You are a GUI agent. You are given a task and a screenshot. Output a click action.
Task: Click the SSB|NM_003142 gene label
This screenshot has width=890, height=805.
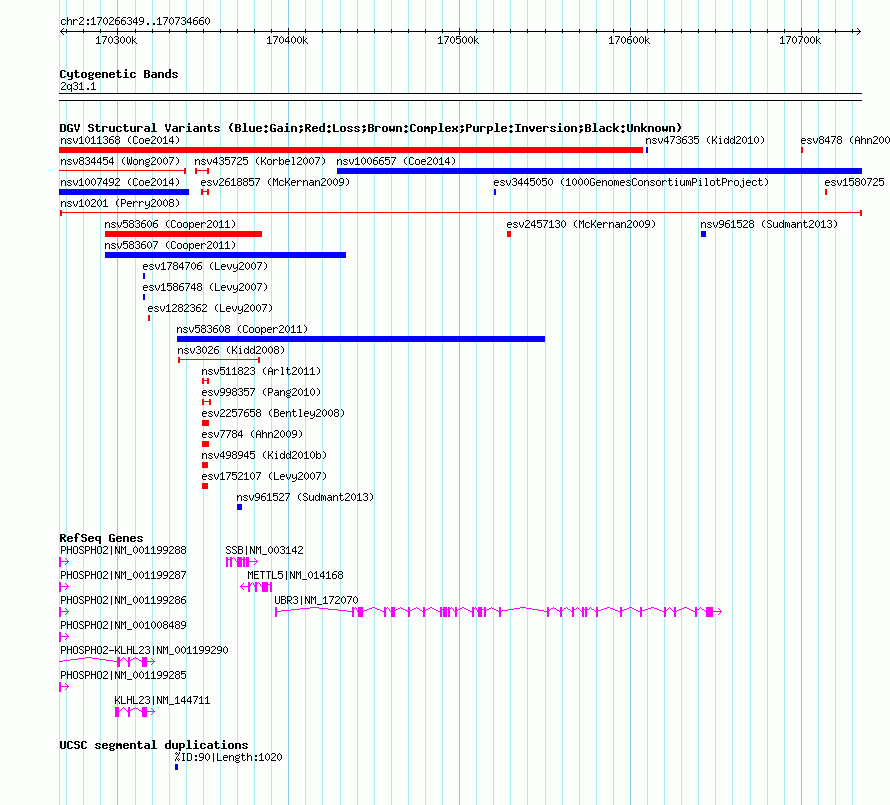265,550
